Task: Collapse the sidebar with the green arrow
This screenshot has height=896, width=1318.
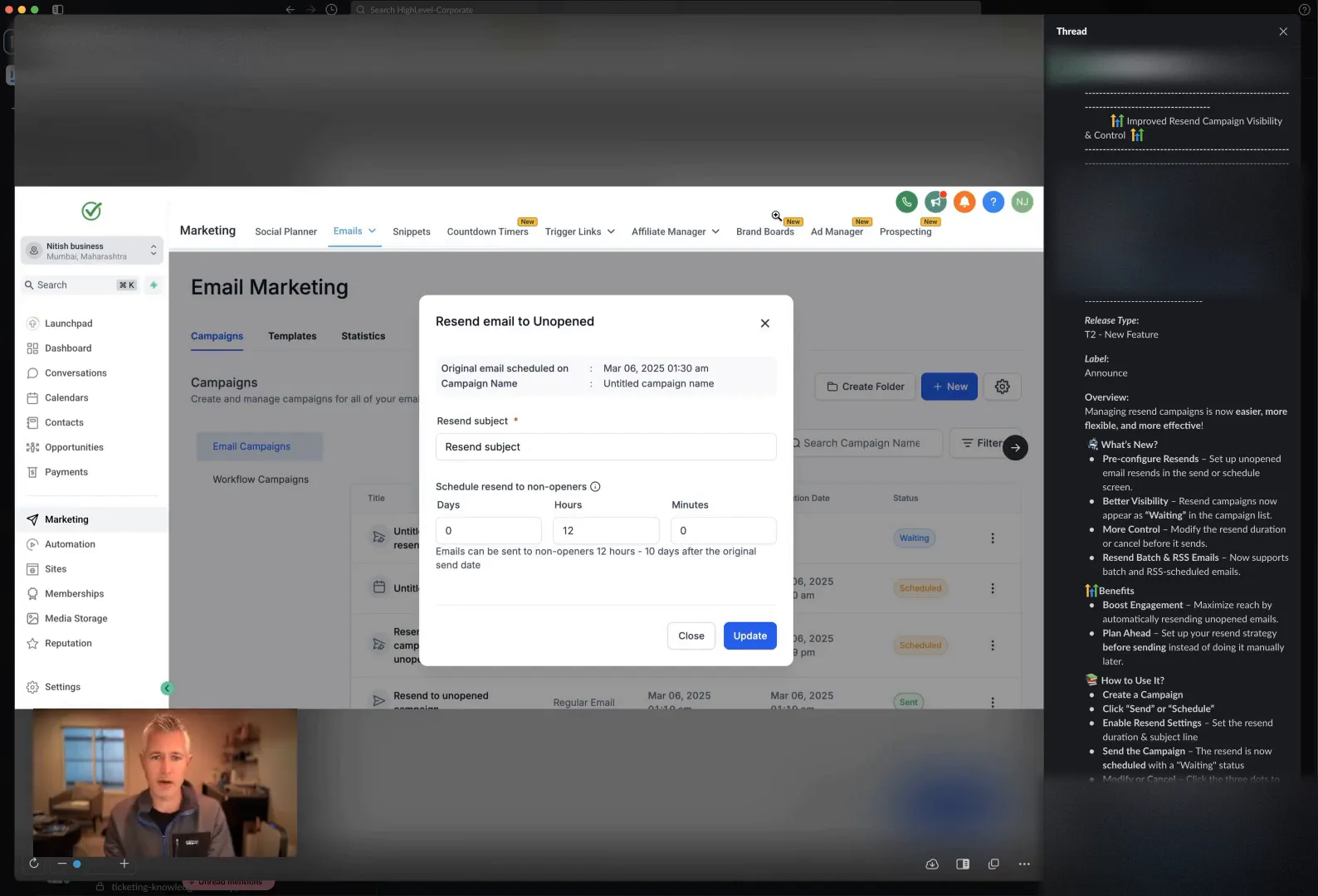Action: [167, 688]
